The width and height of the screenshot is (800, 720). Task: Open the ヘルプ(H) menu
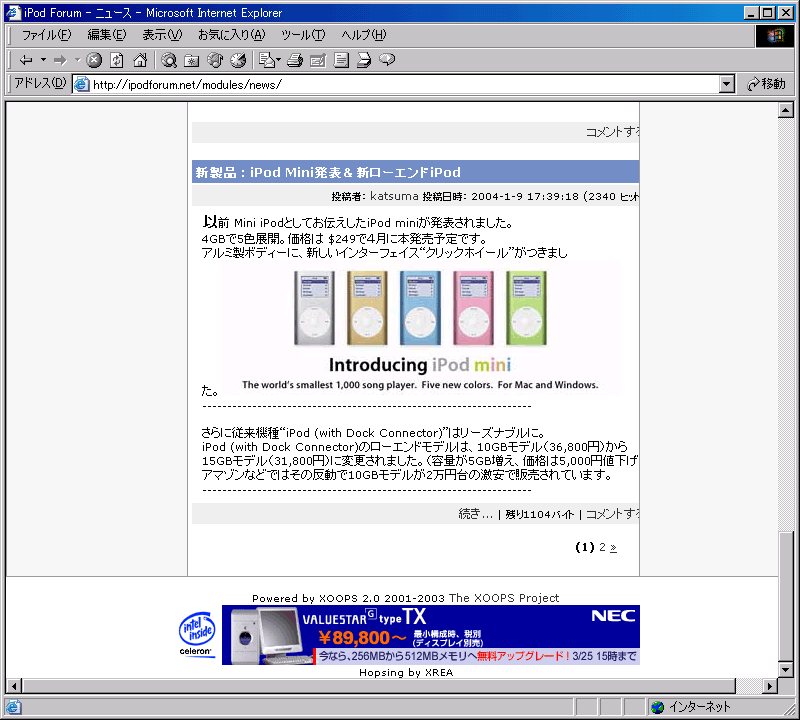(x=364, y=35)
